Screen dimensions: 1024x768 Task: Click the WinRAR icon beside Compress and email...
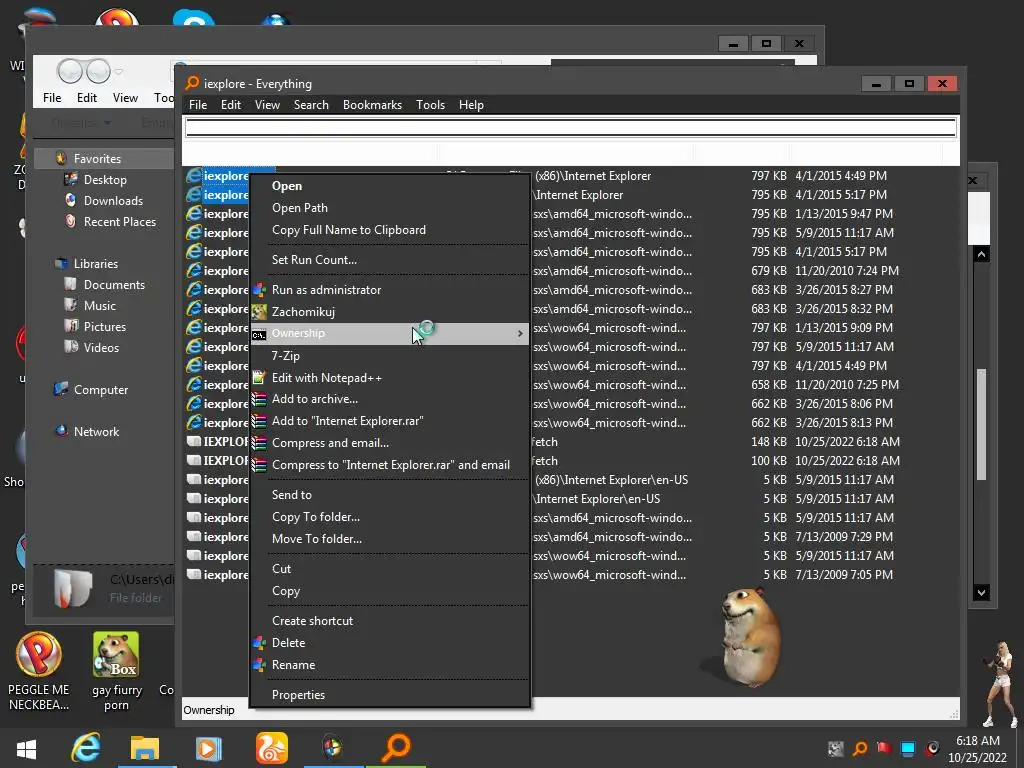pyautogui.click(x=259, y=443)
